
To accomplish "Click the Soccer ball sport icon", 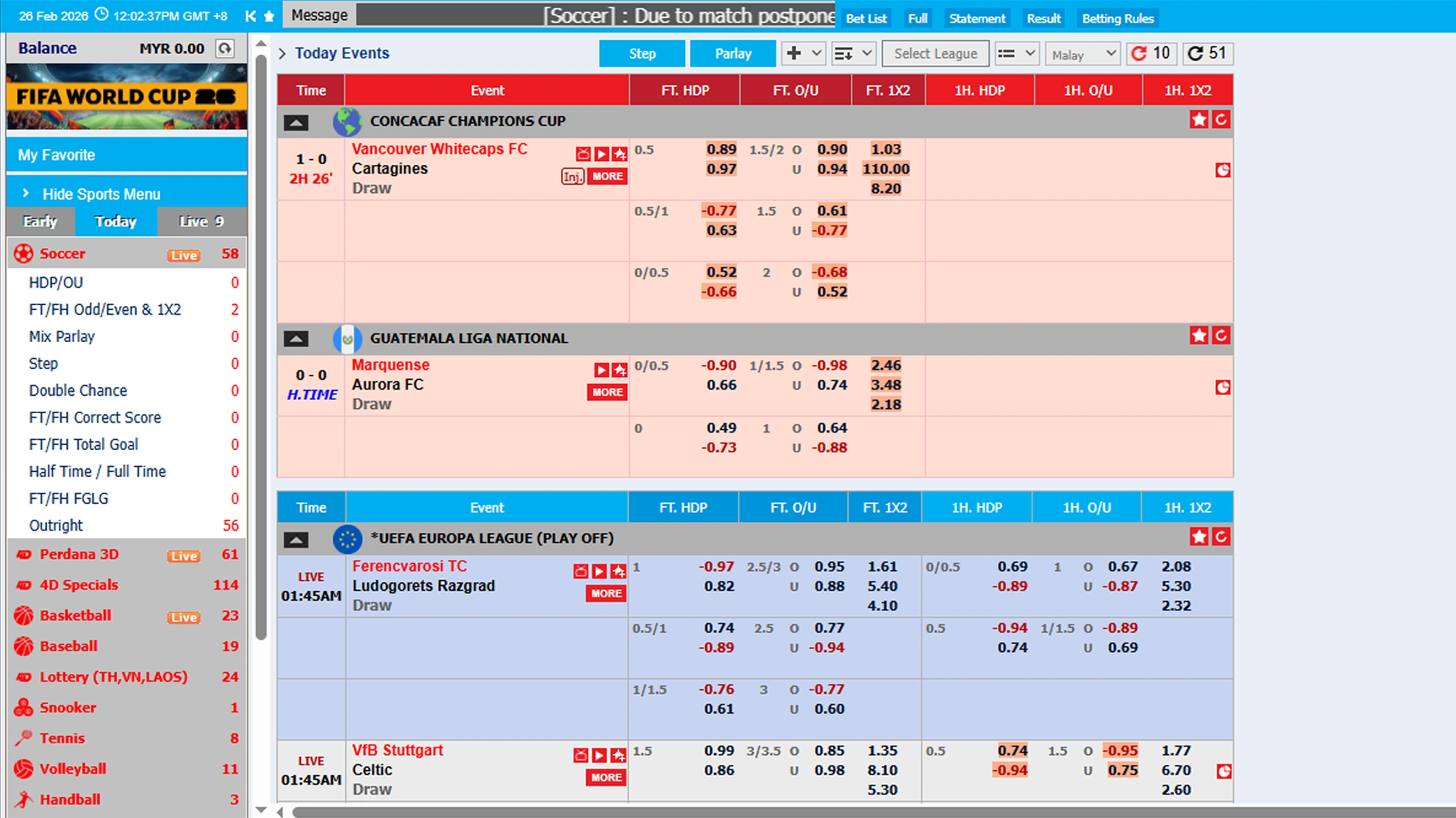I will click(23, 254).
